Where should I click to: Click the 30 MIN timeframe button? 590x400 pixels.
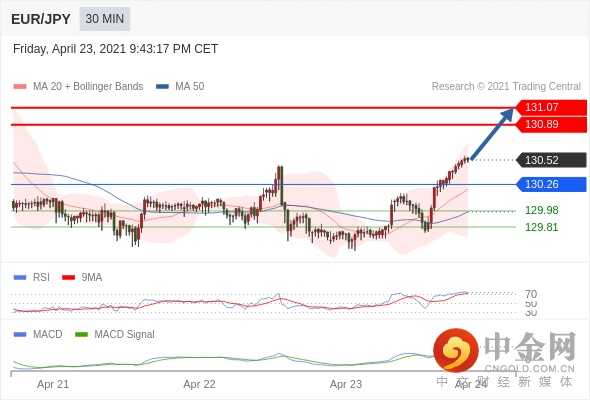click(105, 19)
